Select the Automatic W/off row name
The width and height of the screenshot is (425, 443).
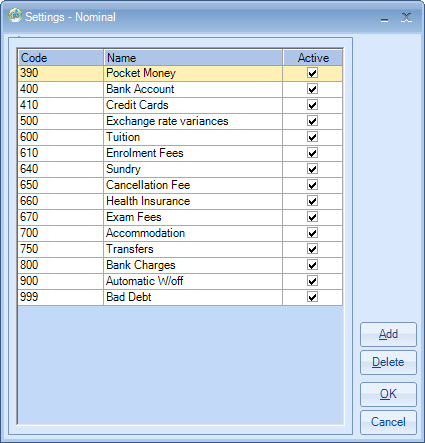pos(193,281)
